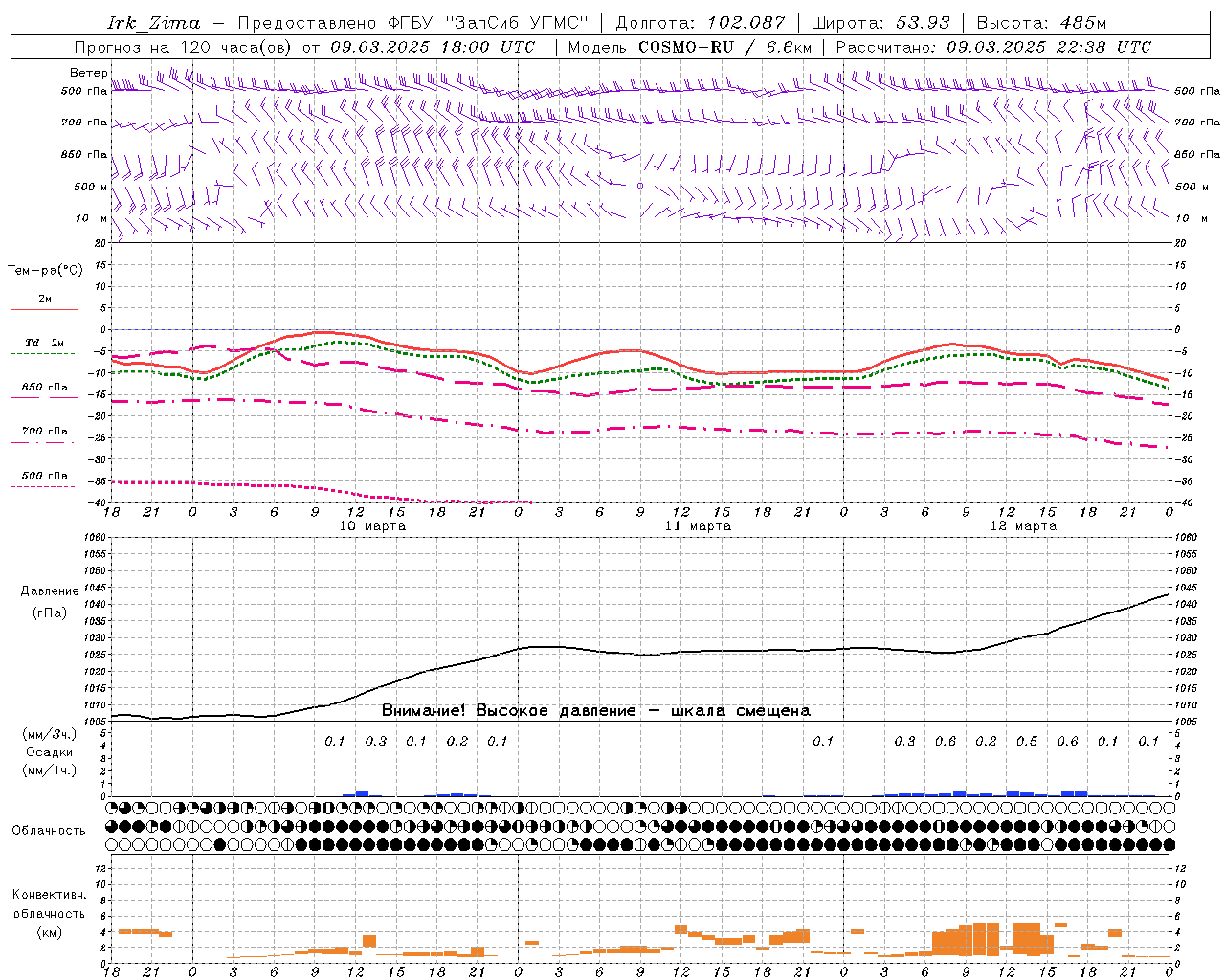Click the '700 гПа' entry in temperature legend
Screen dimensions: 1225x980
(x=45, y=432)
